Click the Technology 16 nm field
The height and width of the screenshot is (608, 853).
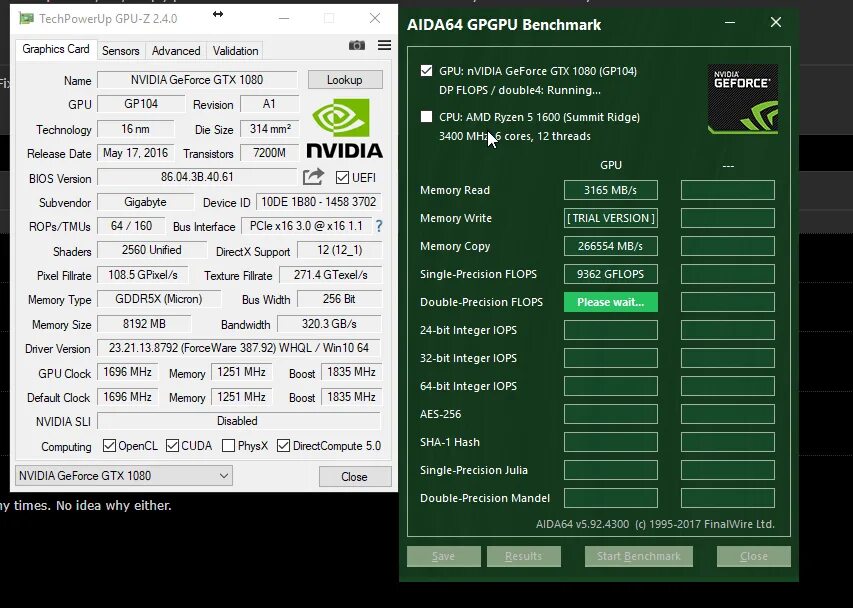[x=135, y=129]
